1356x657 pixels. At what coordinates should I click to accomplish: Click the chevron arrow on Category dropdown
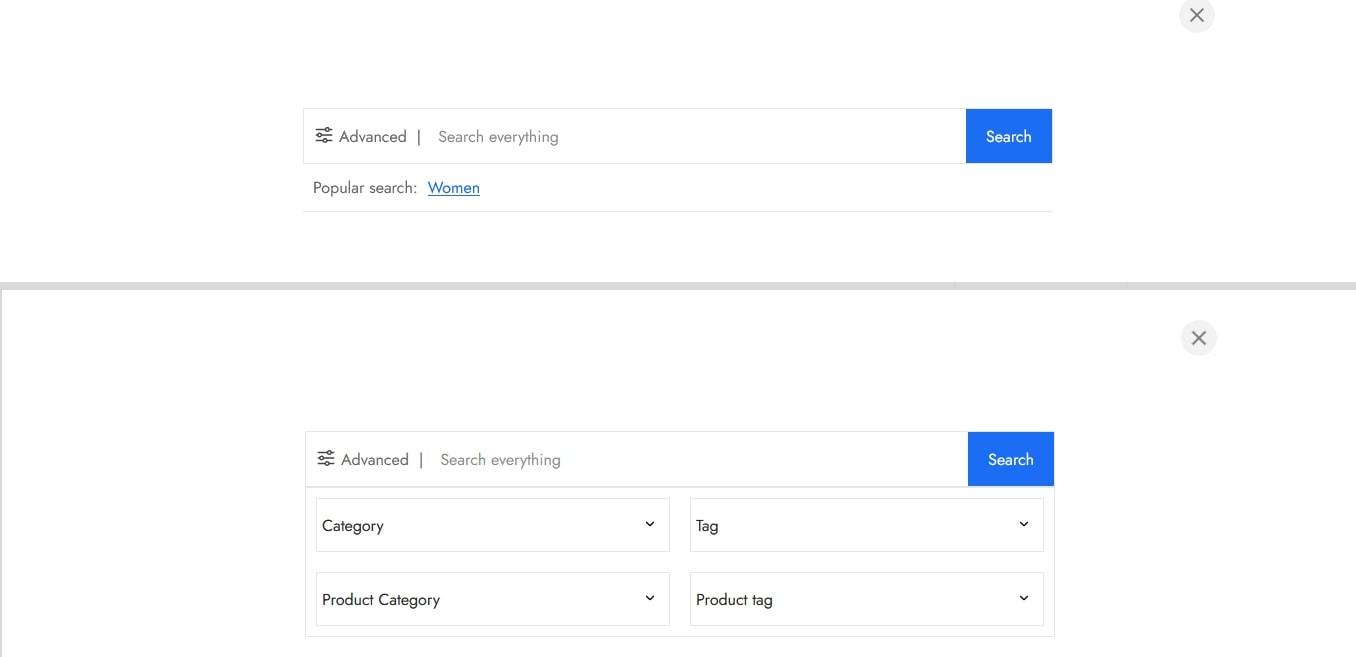tap(649, 525)
